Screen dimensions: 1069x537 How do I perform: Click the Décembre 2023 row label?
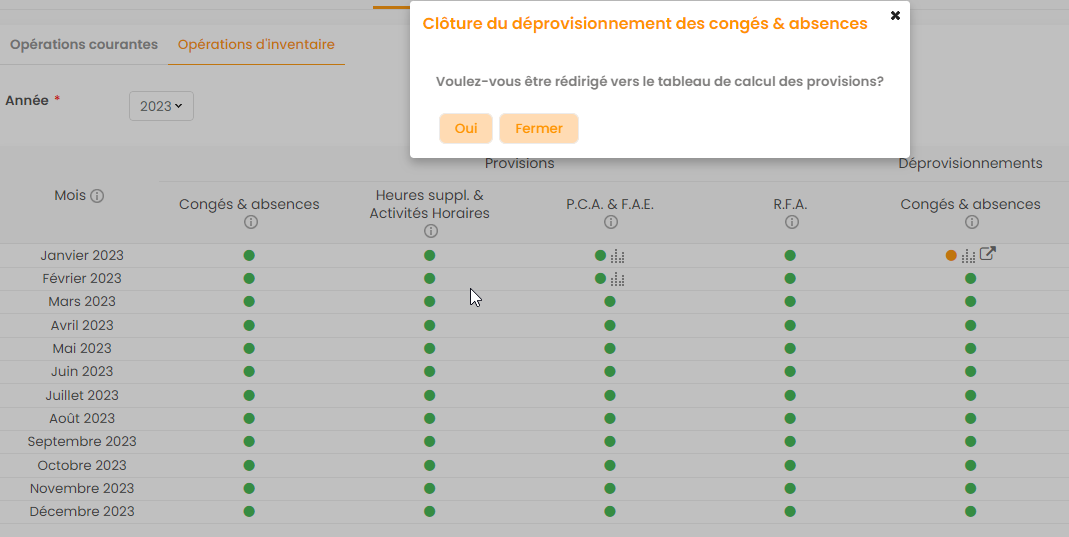[82, 512]
